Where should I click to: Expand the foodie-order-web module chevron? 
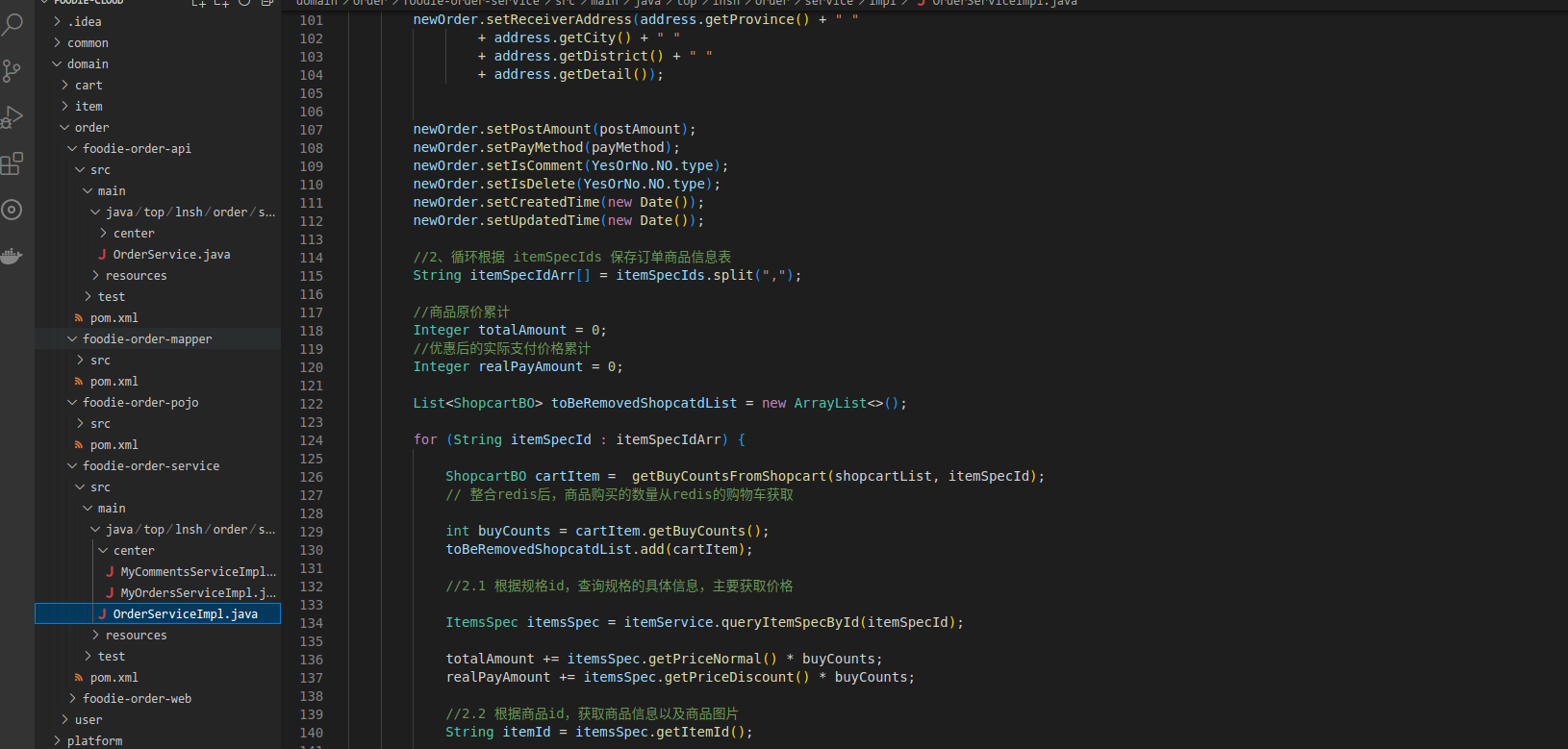(72, 698)
